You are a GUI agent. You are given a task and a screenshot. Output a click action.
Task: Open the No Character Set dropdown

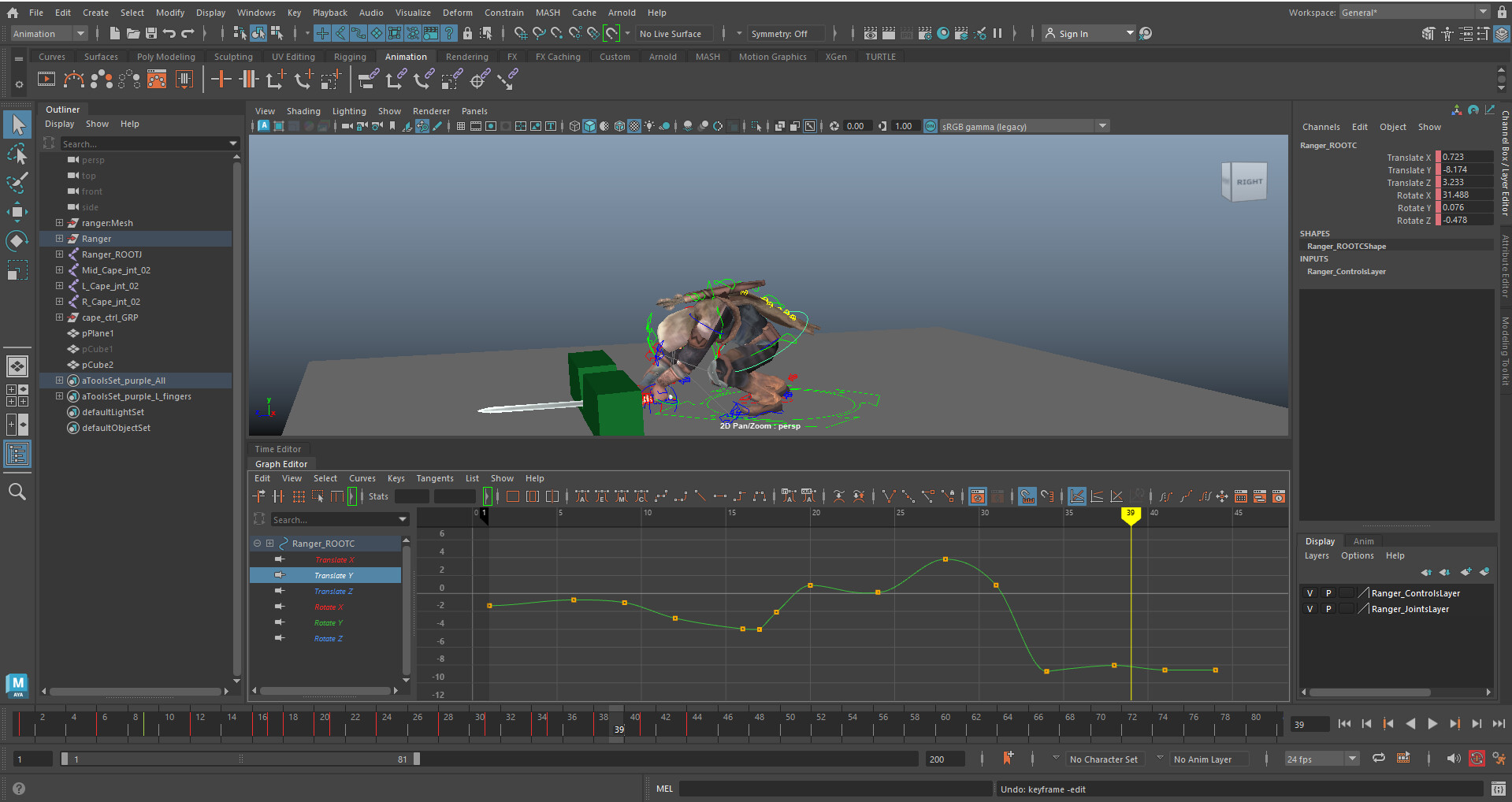click(1105, 758)
